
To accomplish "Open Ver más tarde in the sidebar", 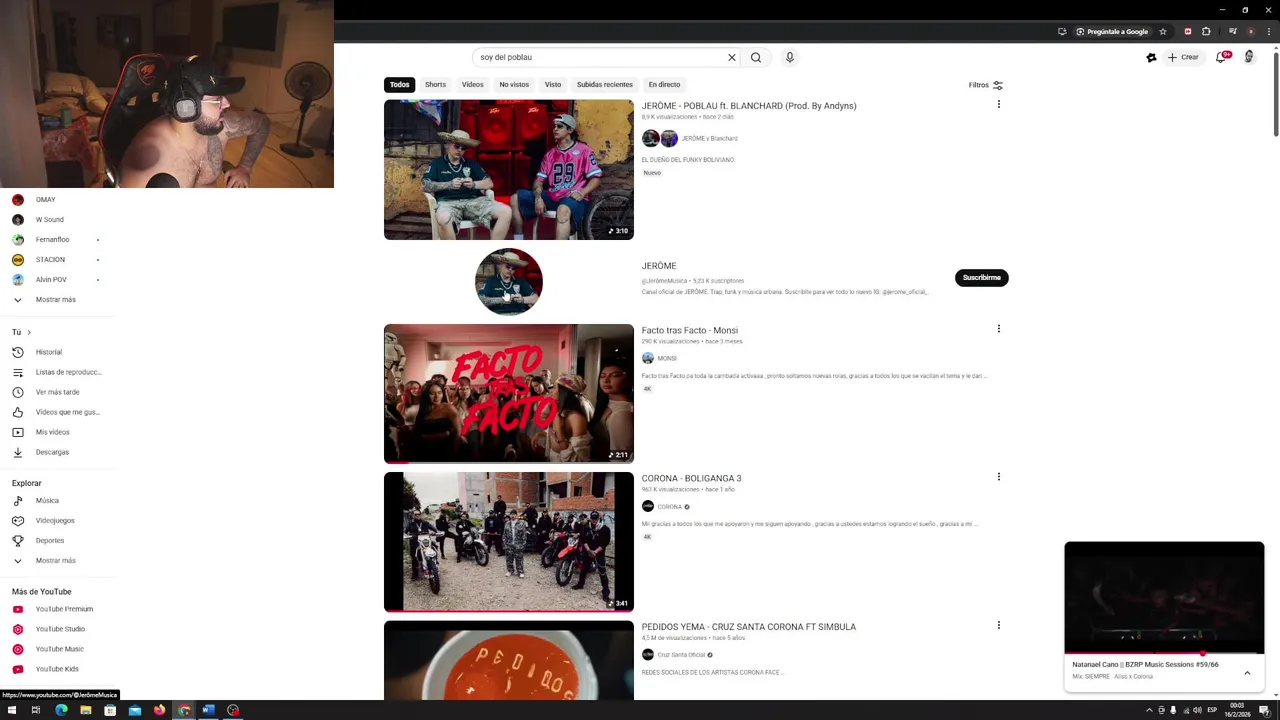I will pyautogui.click(x=58, y=392).
